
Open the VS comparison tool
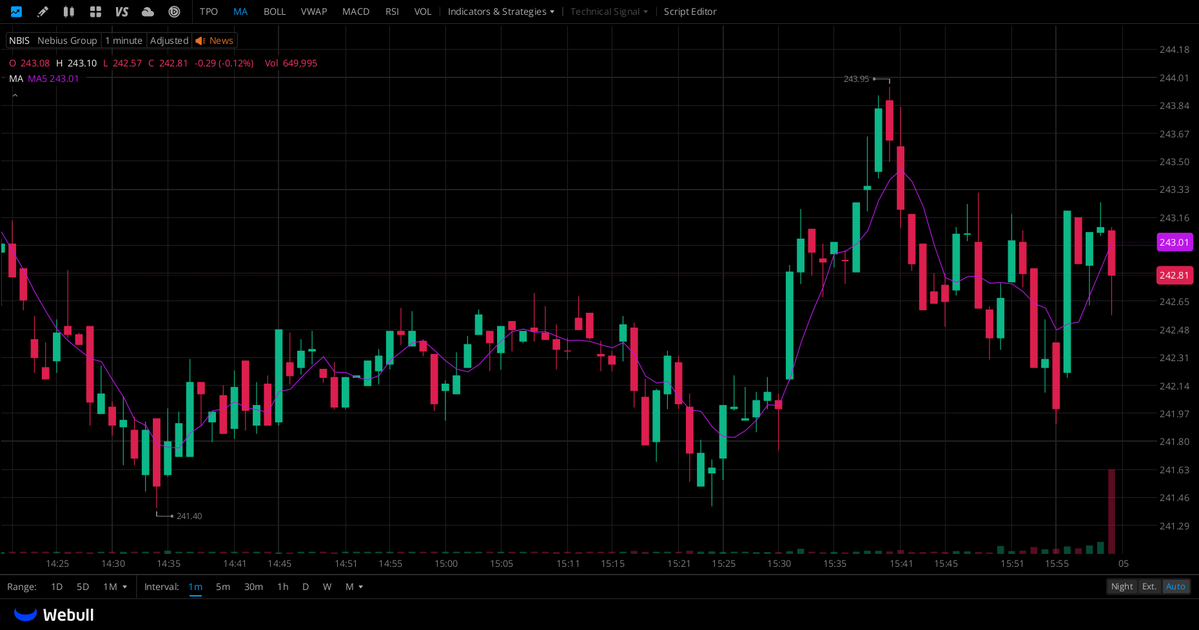pos(122,11)
